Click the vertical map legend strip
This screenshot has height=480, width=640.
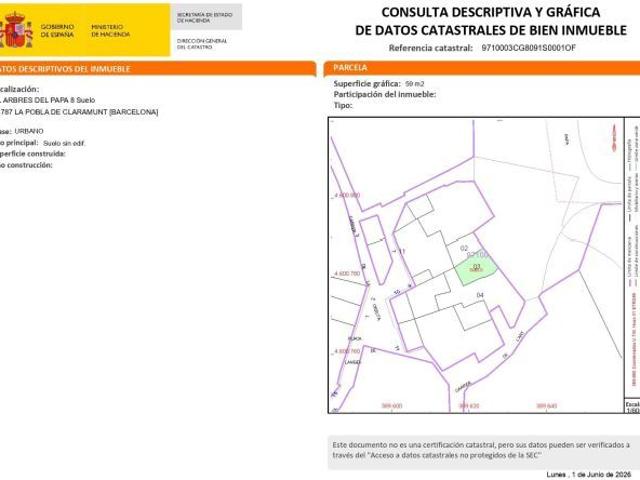(632, 257)
